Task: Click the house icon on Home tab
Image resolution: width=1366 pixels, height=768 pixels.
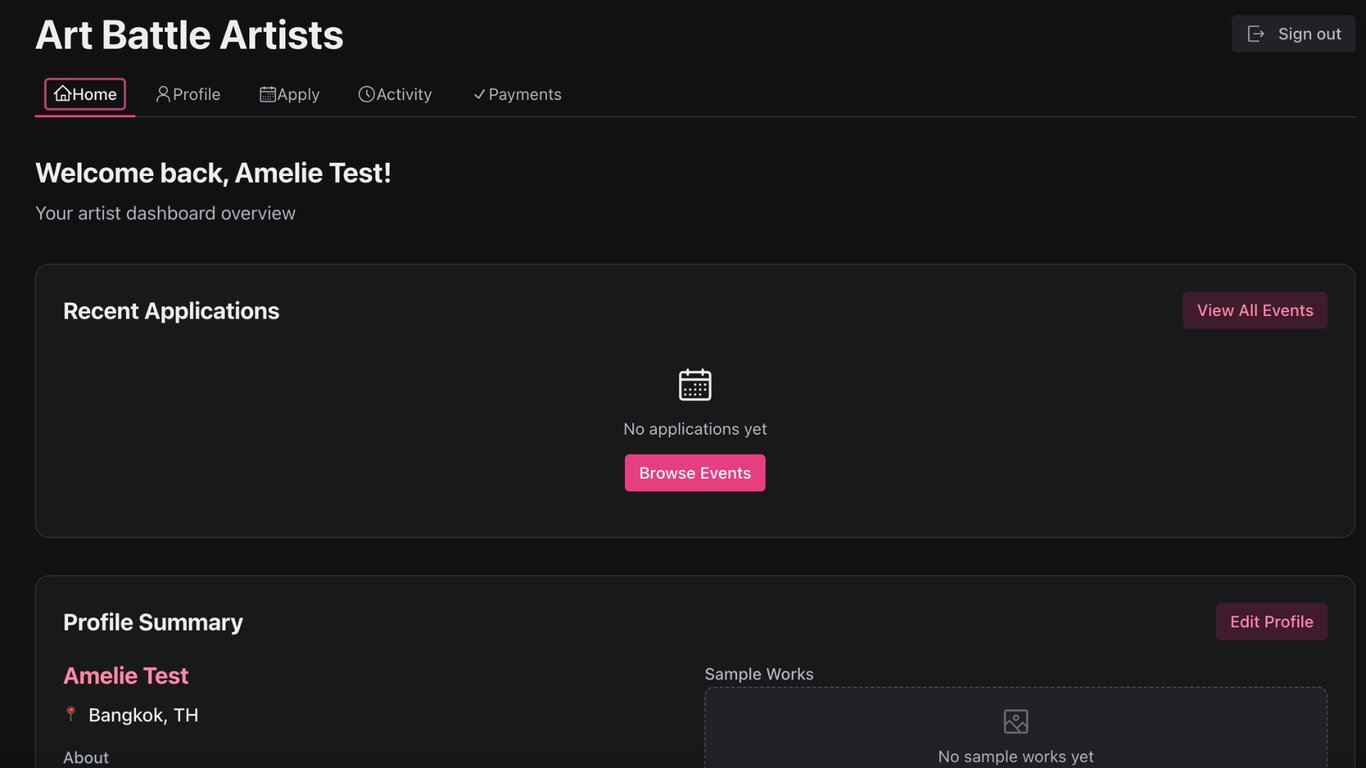Action: point(63,93)
